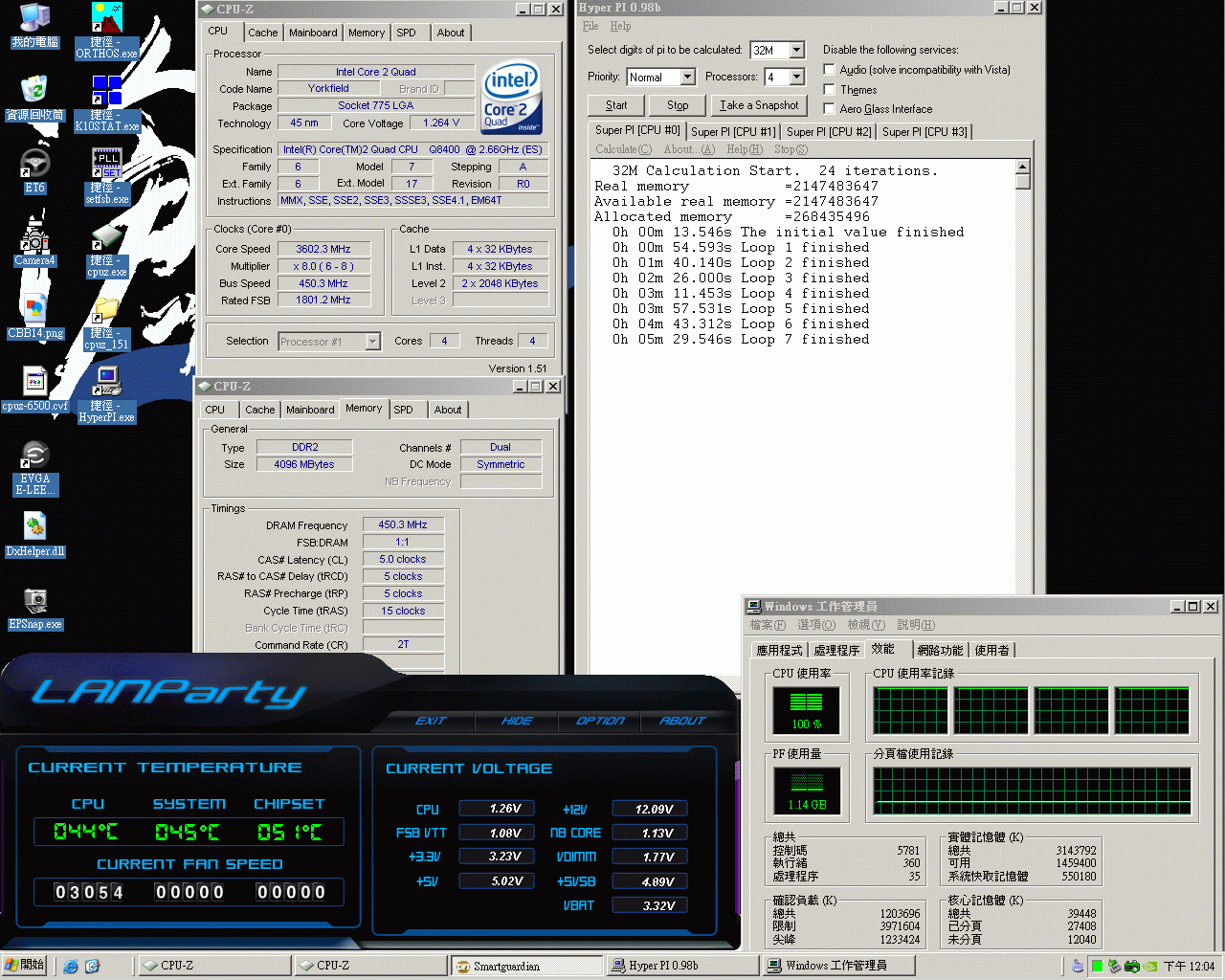1225x980 pixels.
Task: Open the Windows Start (開始) menu
Action: [25, 966]
